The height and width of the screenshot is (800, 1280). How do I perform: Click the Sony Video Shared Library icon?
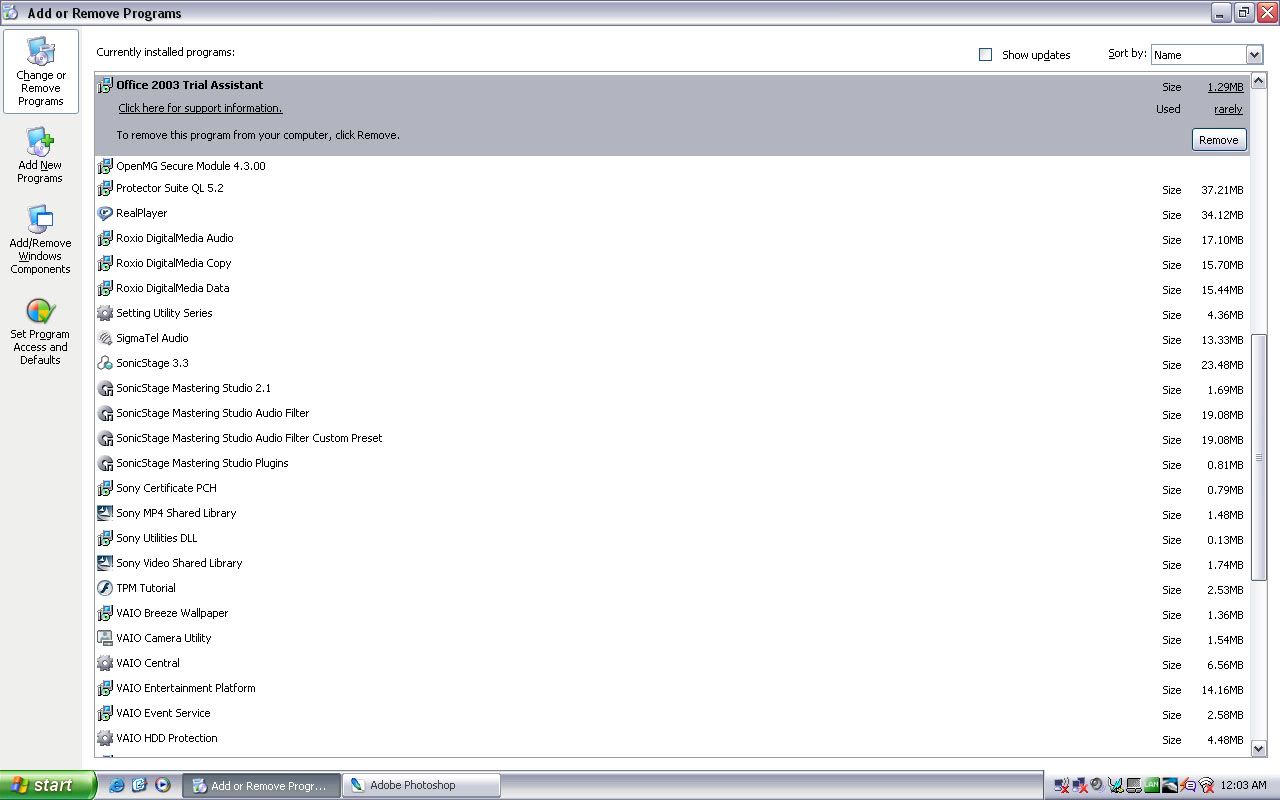pyautogui.click(x=105, y=563)
